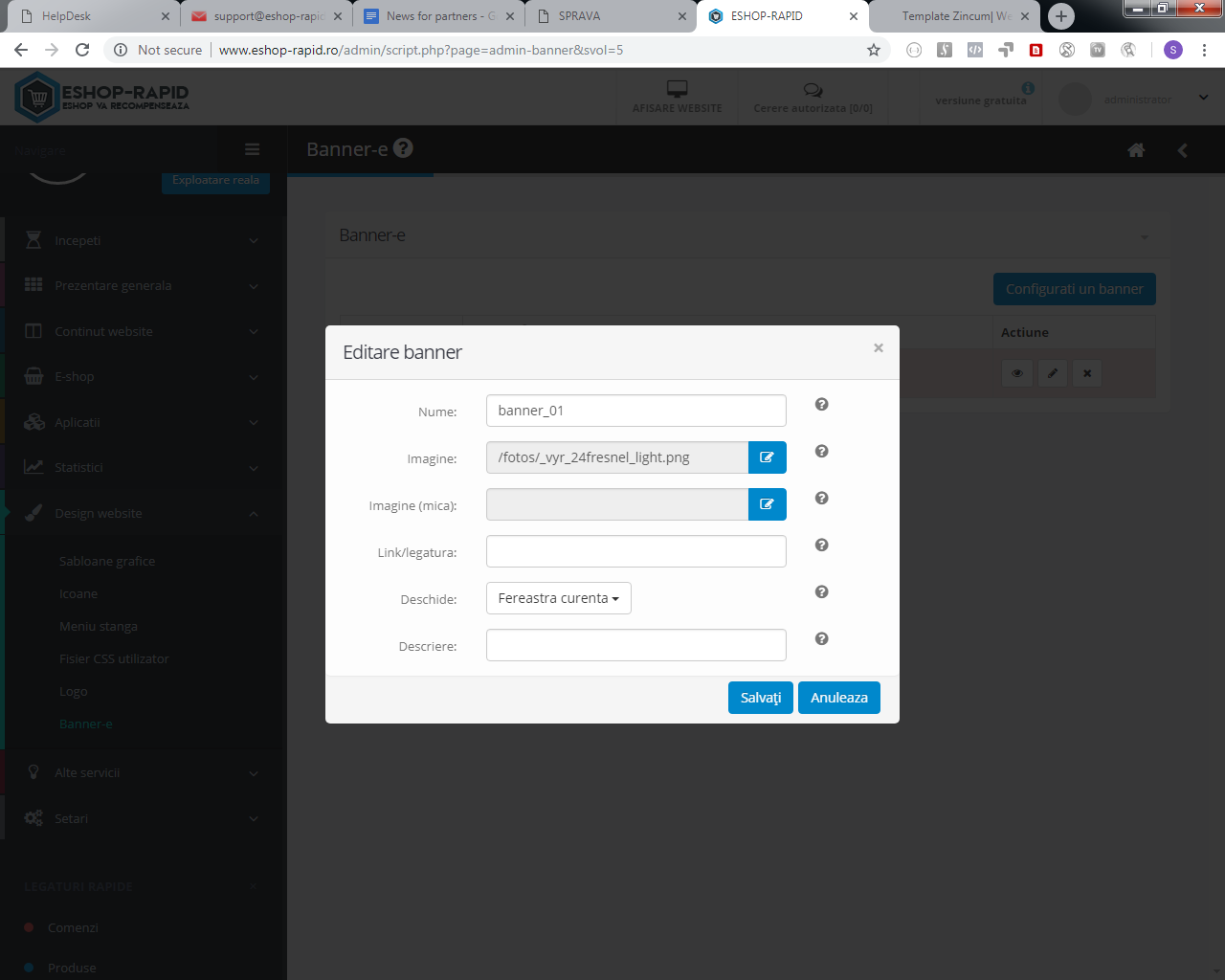Click the help icon next to Imagine (mica)
Viewport: 1225px width, 980px height.
pos(821,498)
